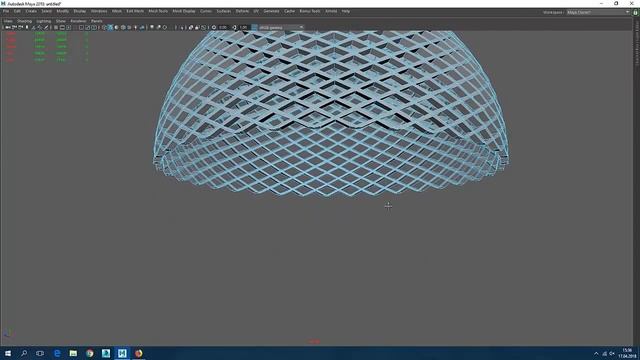Toggle the Film Gate display
This screenshot has width=640, height=360.
point(62,27)
